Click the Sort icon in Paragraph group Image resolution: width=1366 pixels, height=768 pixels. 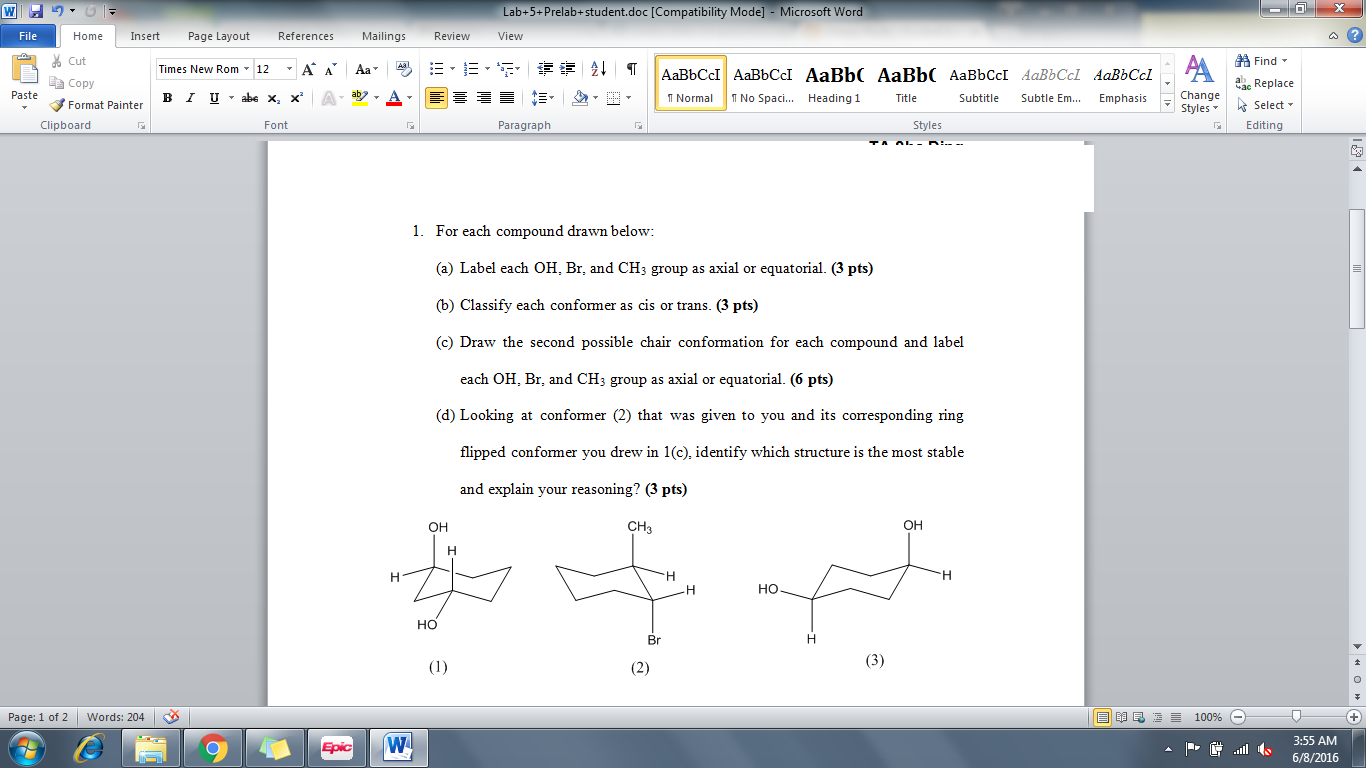(x=597, y=69)
